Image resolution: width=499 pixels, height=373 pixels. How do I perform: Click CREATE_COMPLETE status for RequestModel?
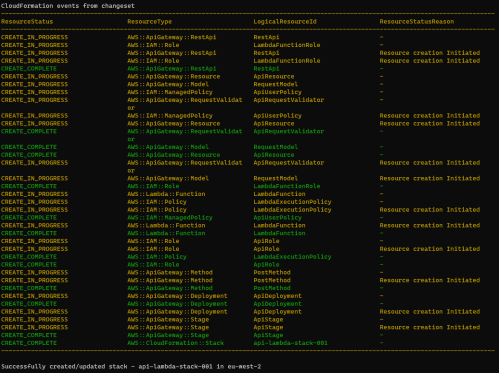point(29,147)
